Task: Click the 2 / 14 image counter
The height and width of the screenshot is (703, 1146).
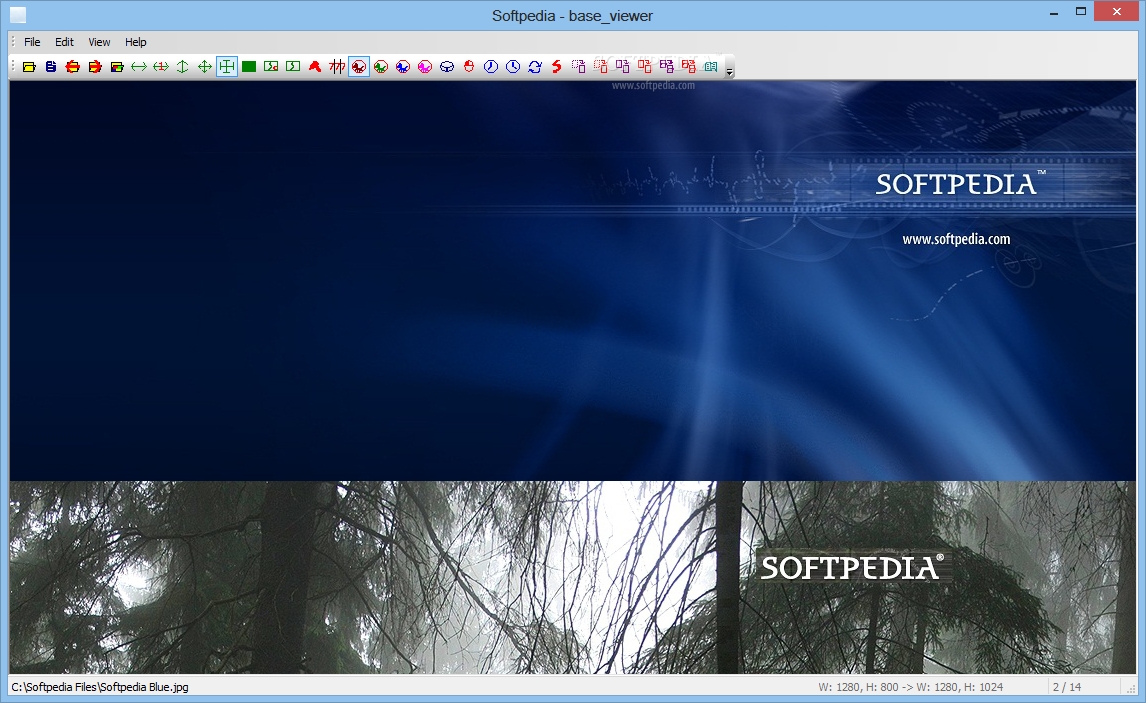Action: pos(1067,687)
